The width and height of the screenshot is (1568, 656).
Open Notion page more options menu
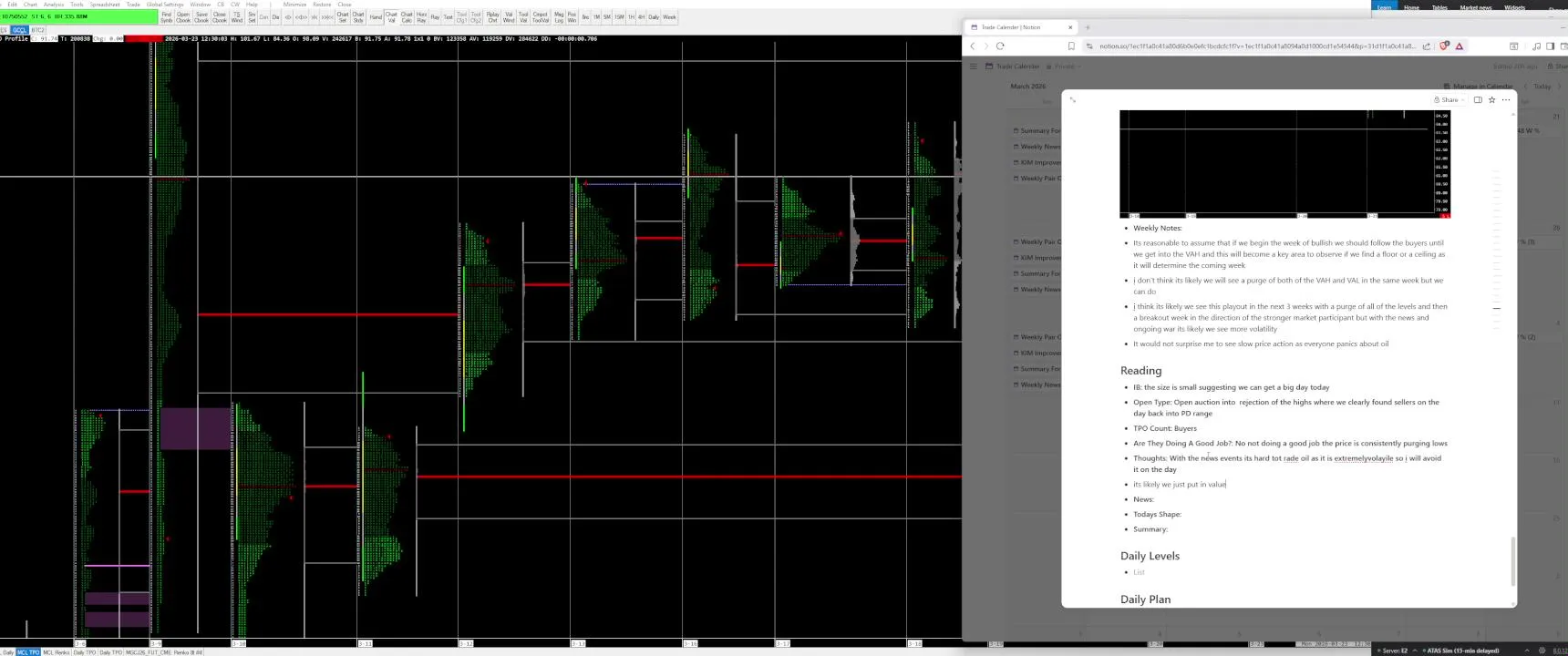(1506, 100)
